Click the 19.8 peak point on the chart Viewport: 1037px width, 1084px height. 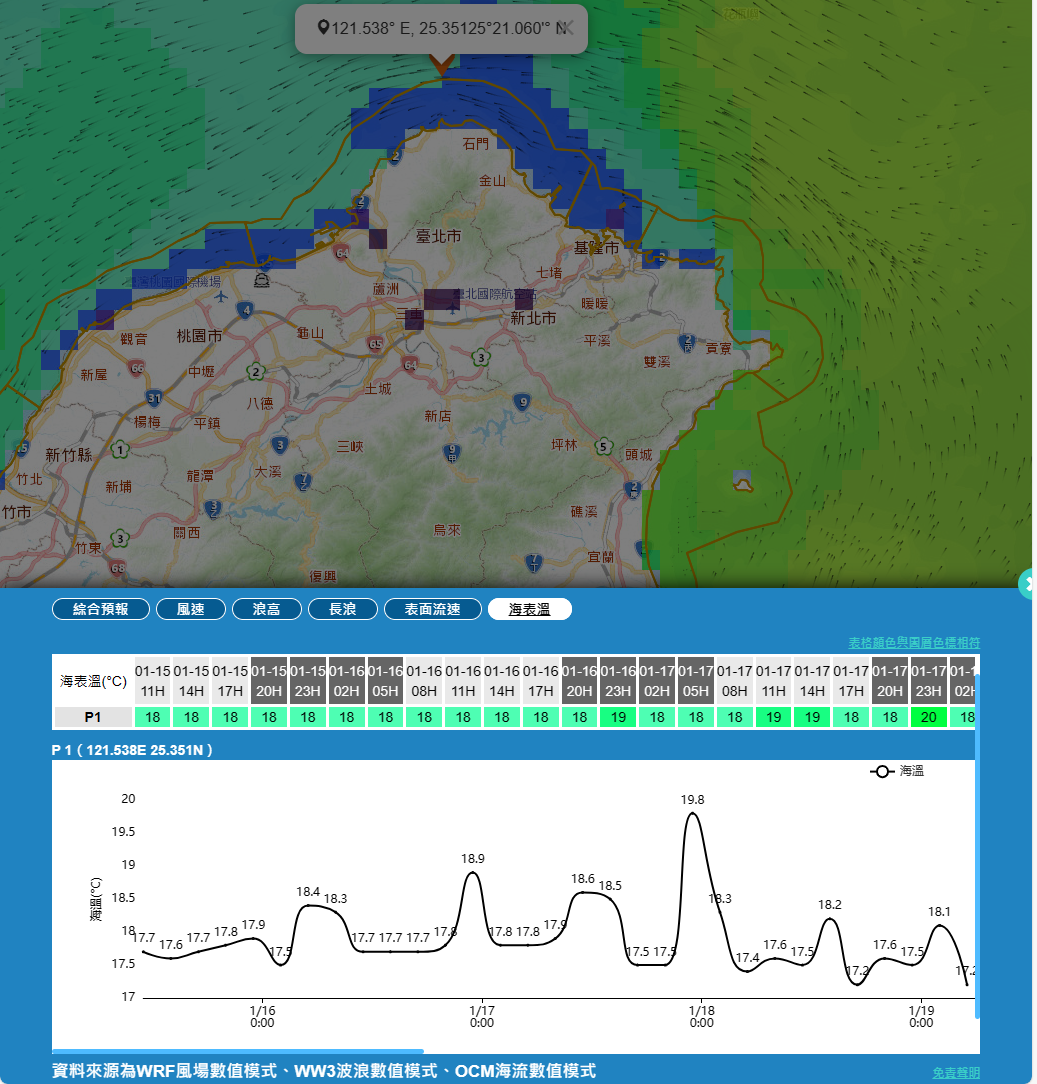tap(692, 814)
